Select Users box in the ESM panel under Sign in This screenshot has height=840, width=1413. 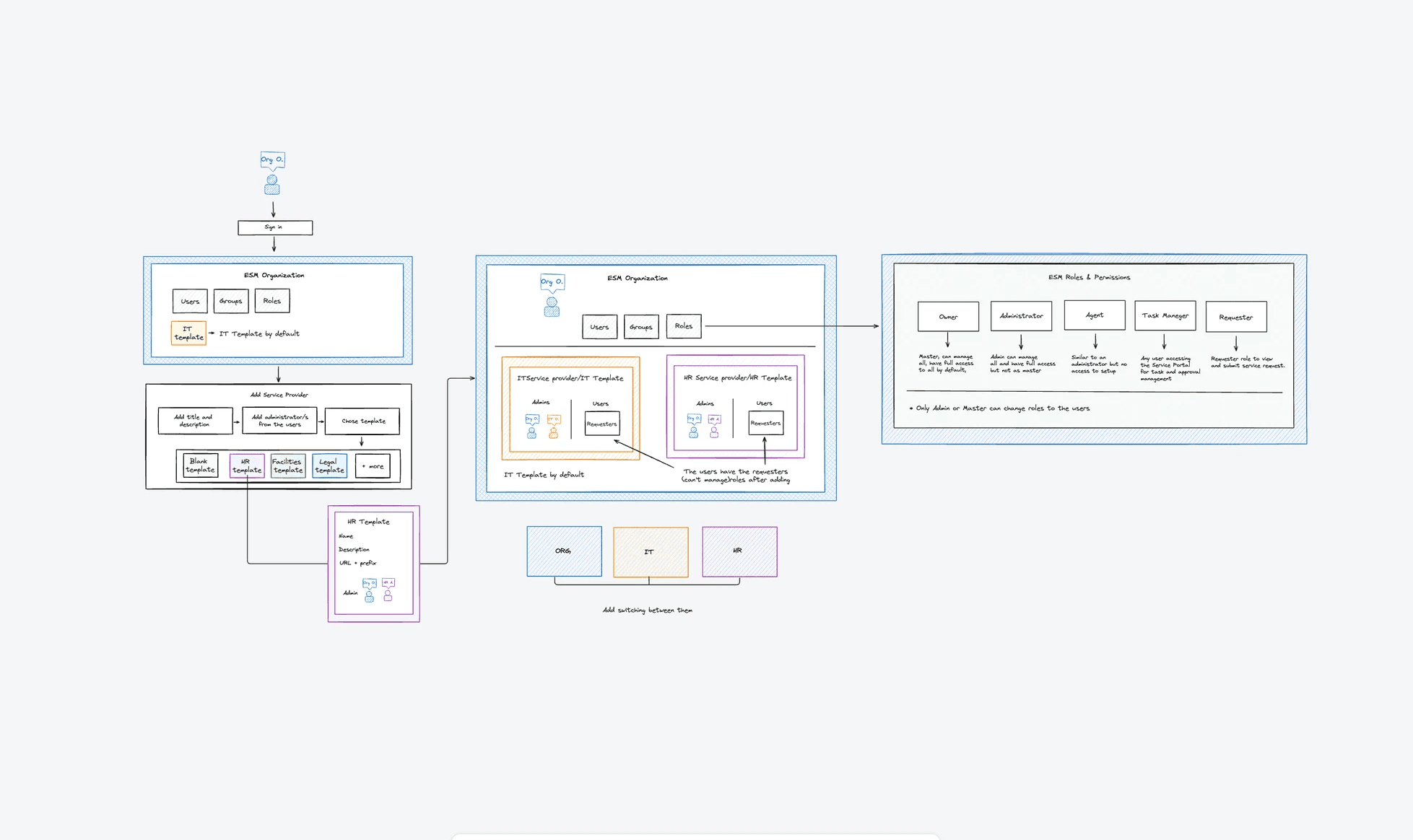pyautogui.click(x=190, y=301)
